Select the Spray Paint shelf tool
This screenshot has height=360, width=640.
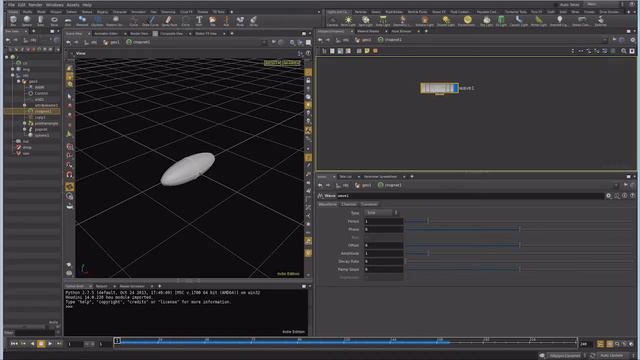coord(169,21)
